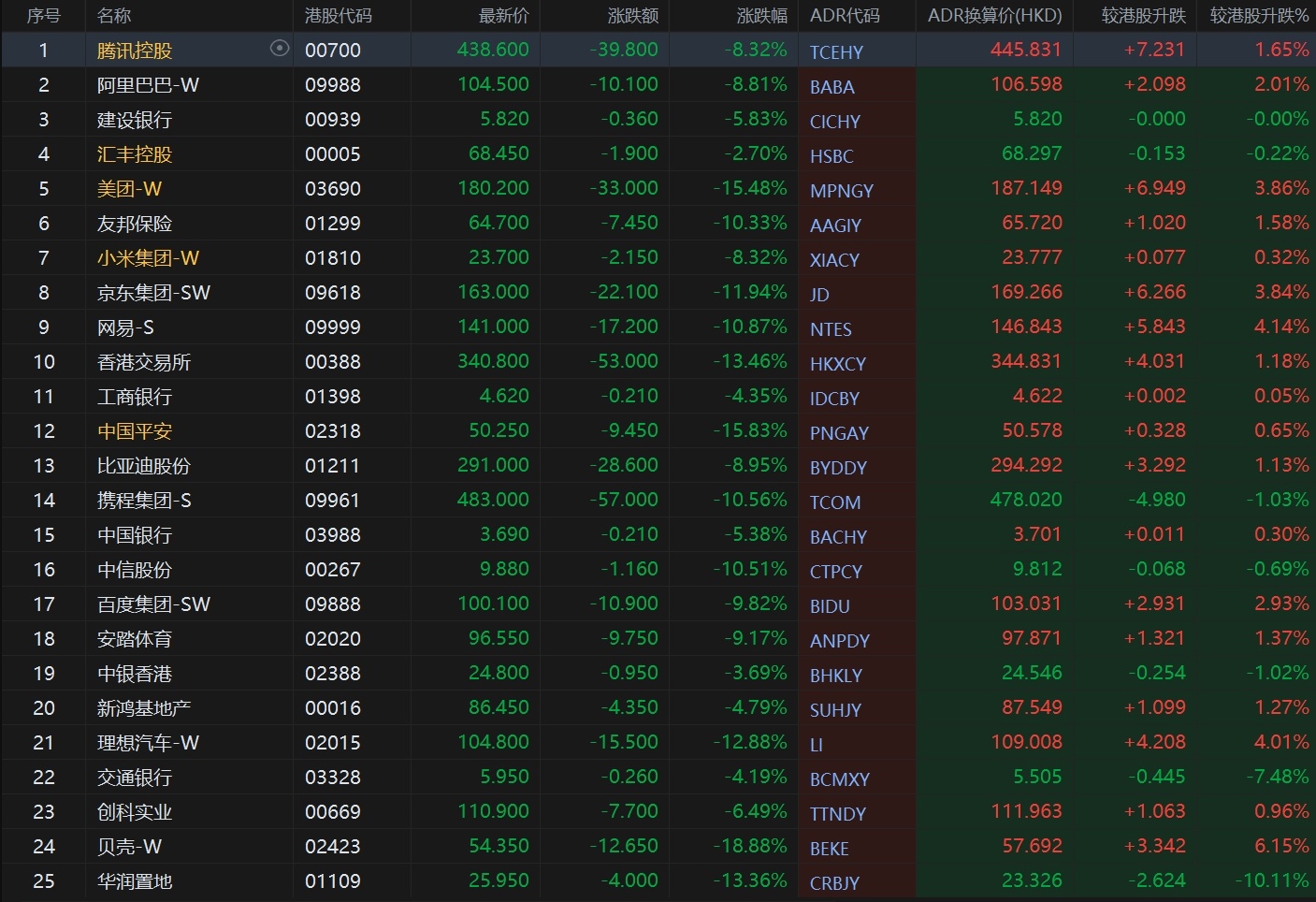Click the -10.11% premium value

(1272, 880)
